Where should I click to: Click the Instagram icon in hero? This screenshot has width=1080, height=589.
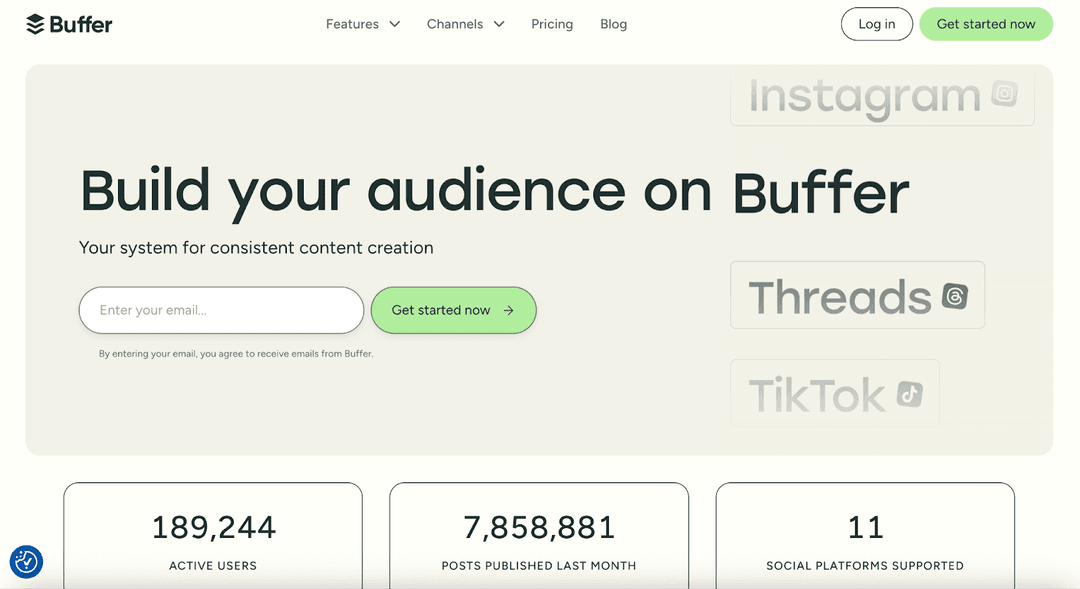[x=1004, y=93]
